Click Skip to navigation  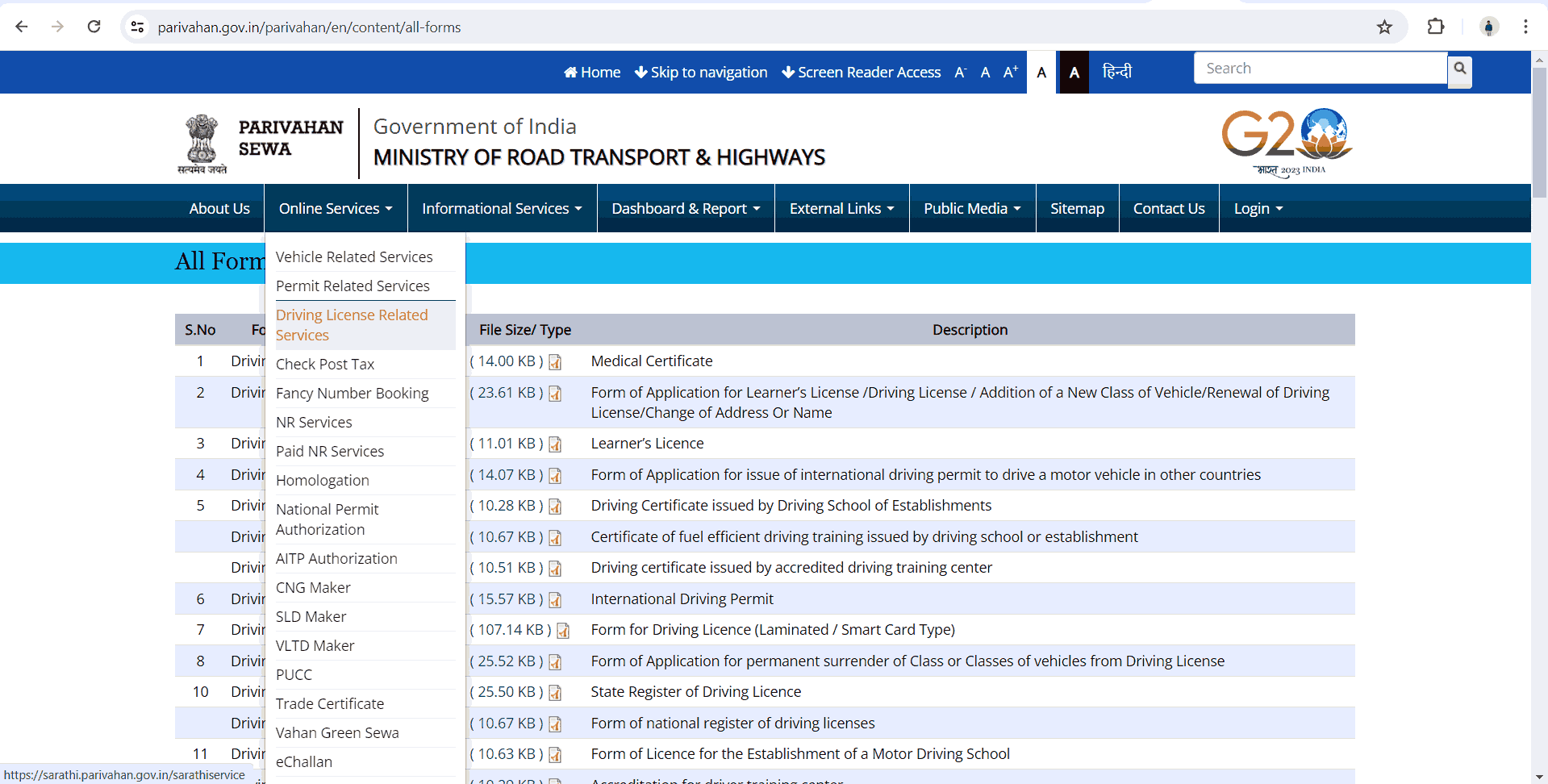click(701, 73)
